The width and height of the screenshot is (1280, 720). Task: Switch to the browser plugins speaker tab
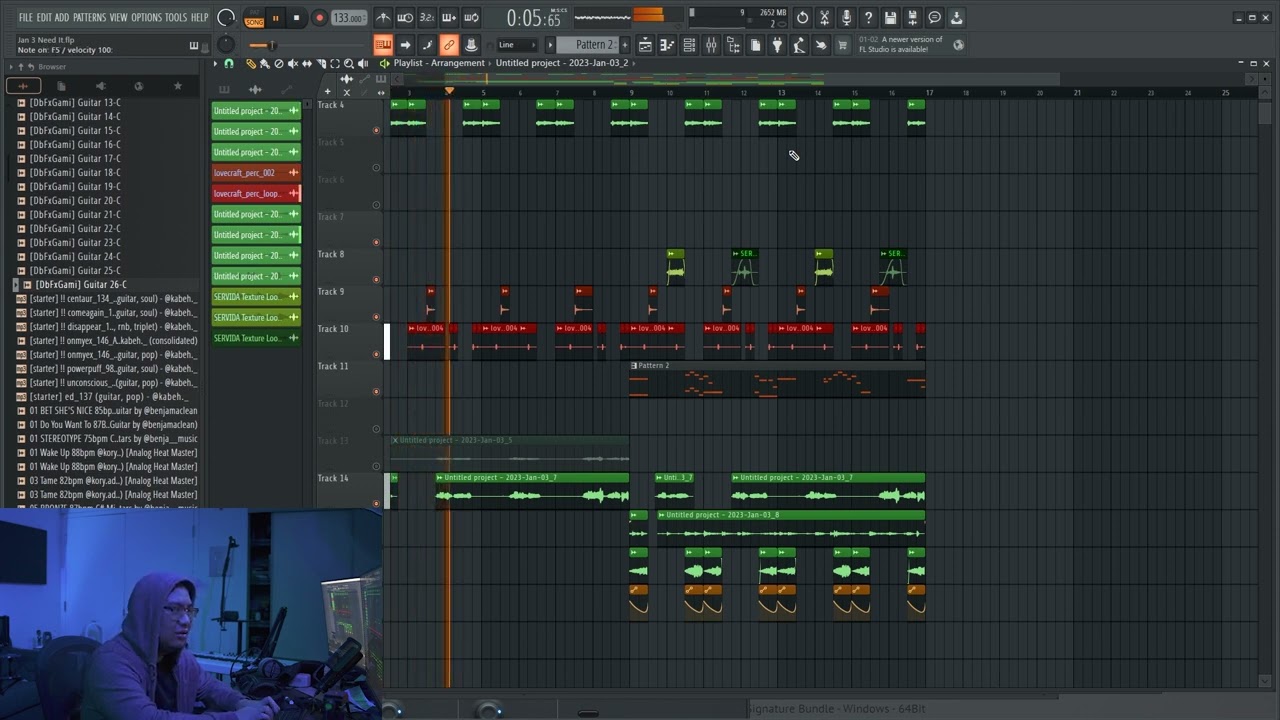[100, 87]
